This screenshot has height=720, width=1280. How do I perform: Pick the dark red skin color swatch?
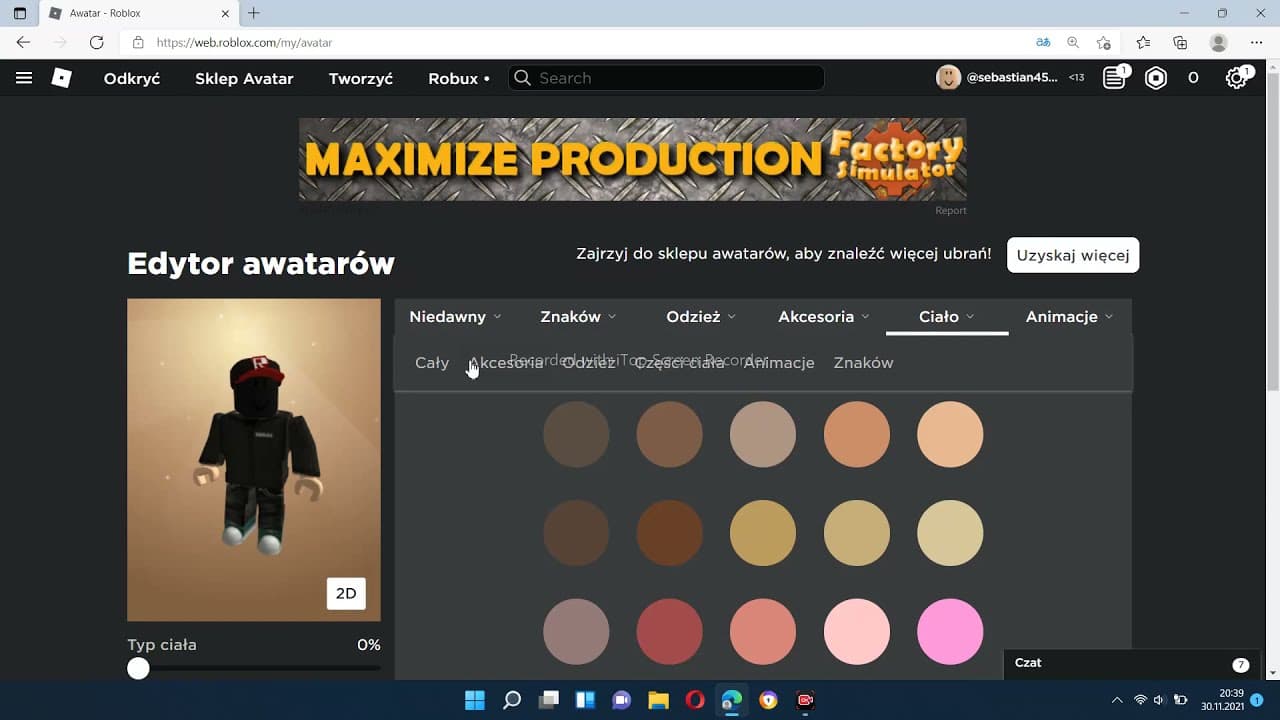(669, 632)
